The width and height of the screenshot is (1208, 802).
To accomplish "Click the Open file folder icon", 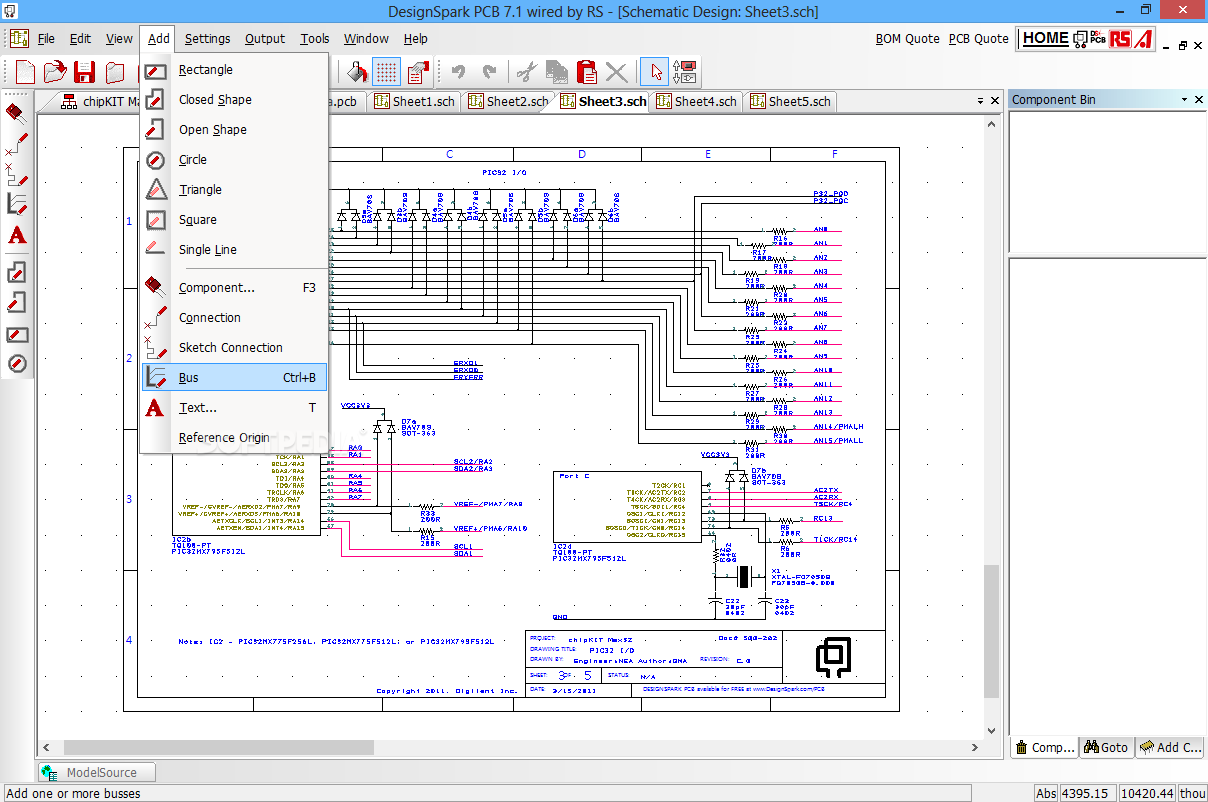I will (55, 71).
